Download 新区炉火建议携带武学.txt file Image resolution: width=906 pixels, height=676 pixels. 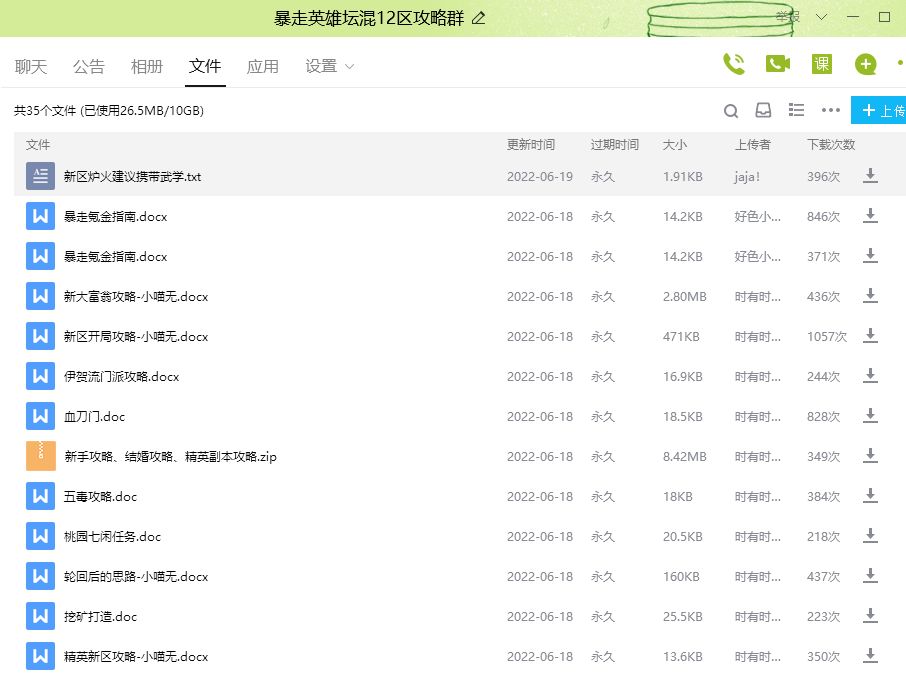(870, 176)
